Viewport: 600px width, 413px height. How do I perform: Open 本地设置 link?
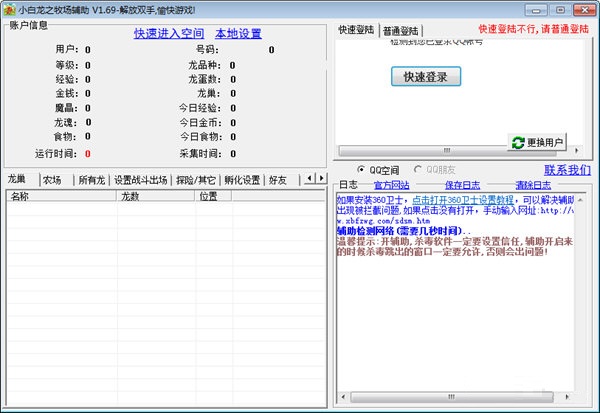point(238,34)
